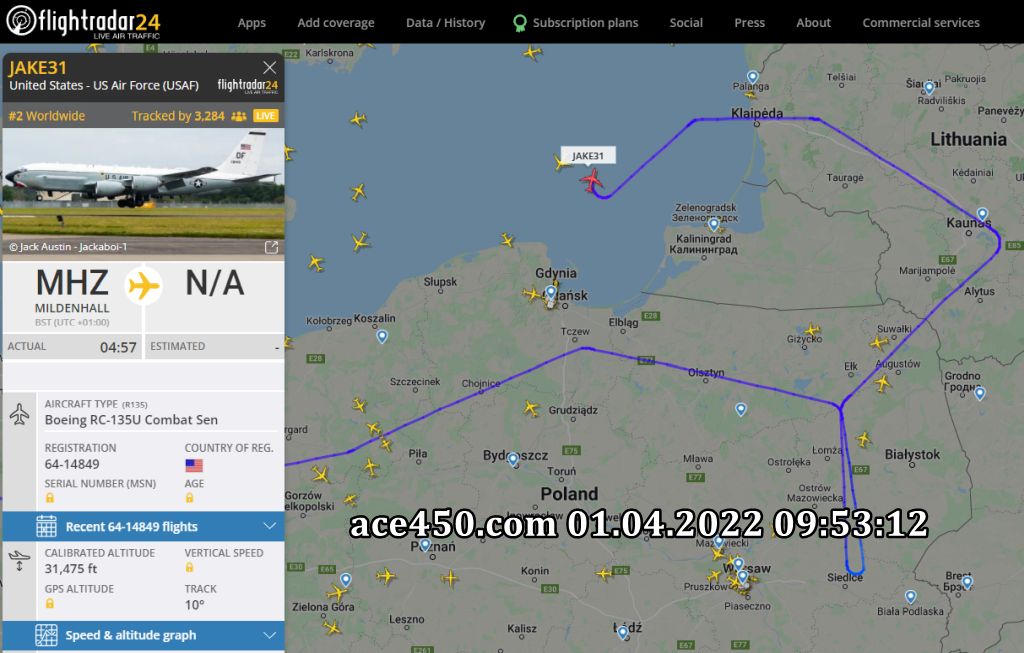Image resolution: width=1024 pixels, height=653 pixels.
Task: Click the JAKE31 callsign map label
Action: pyautogui.click(x=588, y=155)
